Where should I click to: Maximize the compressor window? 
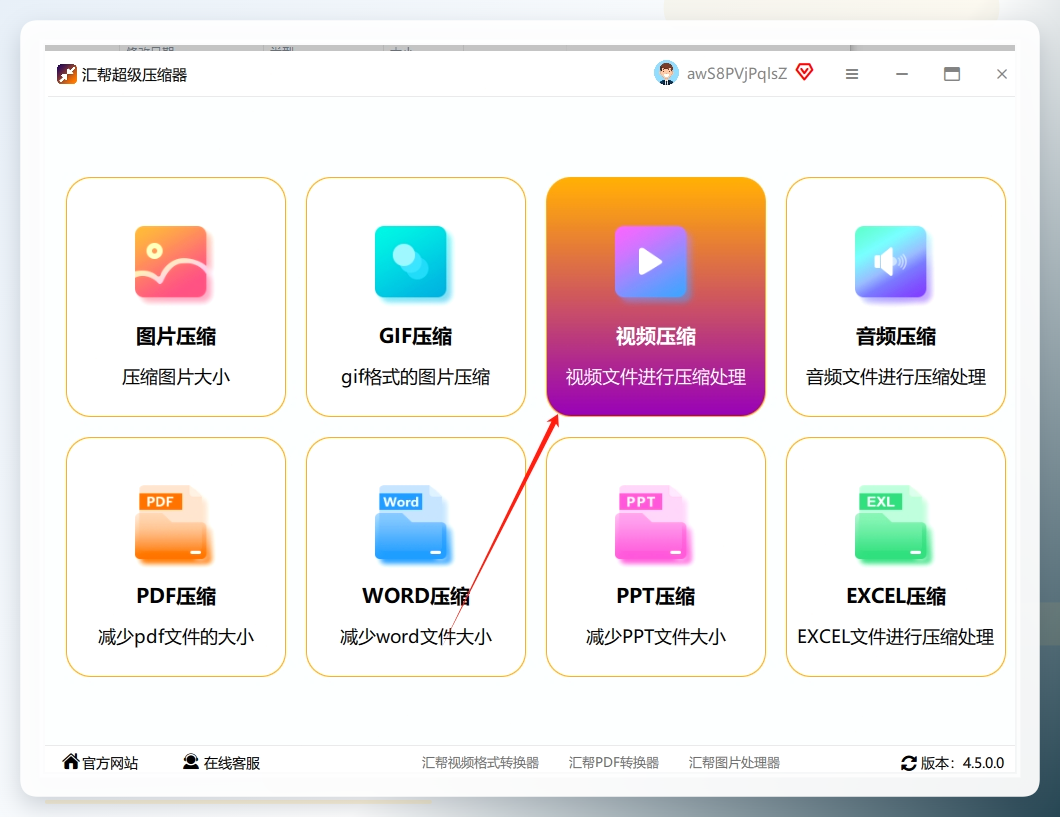(x=952, y=74)
